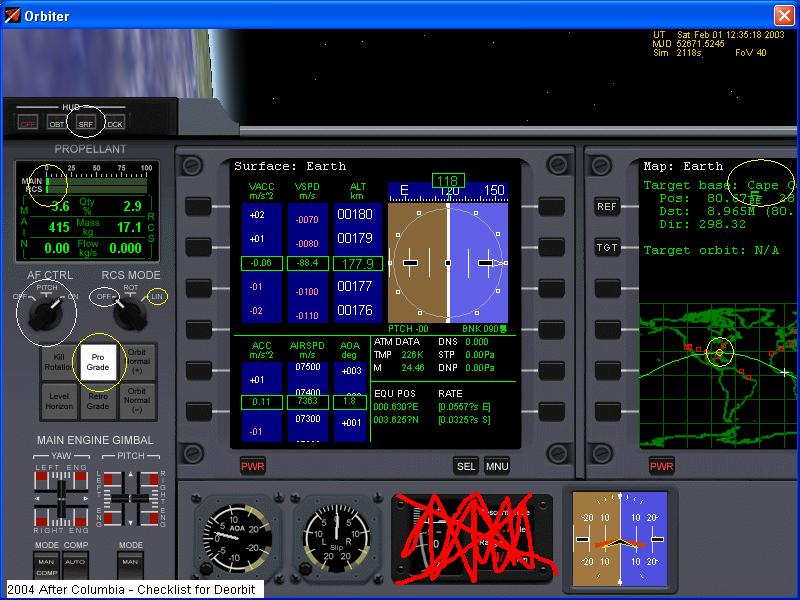Adjust the pitch gimbal slider handle
This screenshot has width=800, height=600.
[x=131, y=498]
